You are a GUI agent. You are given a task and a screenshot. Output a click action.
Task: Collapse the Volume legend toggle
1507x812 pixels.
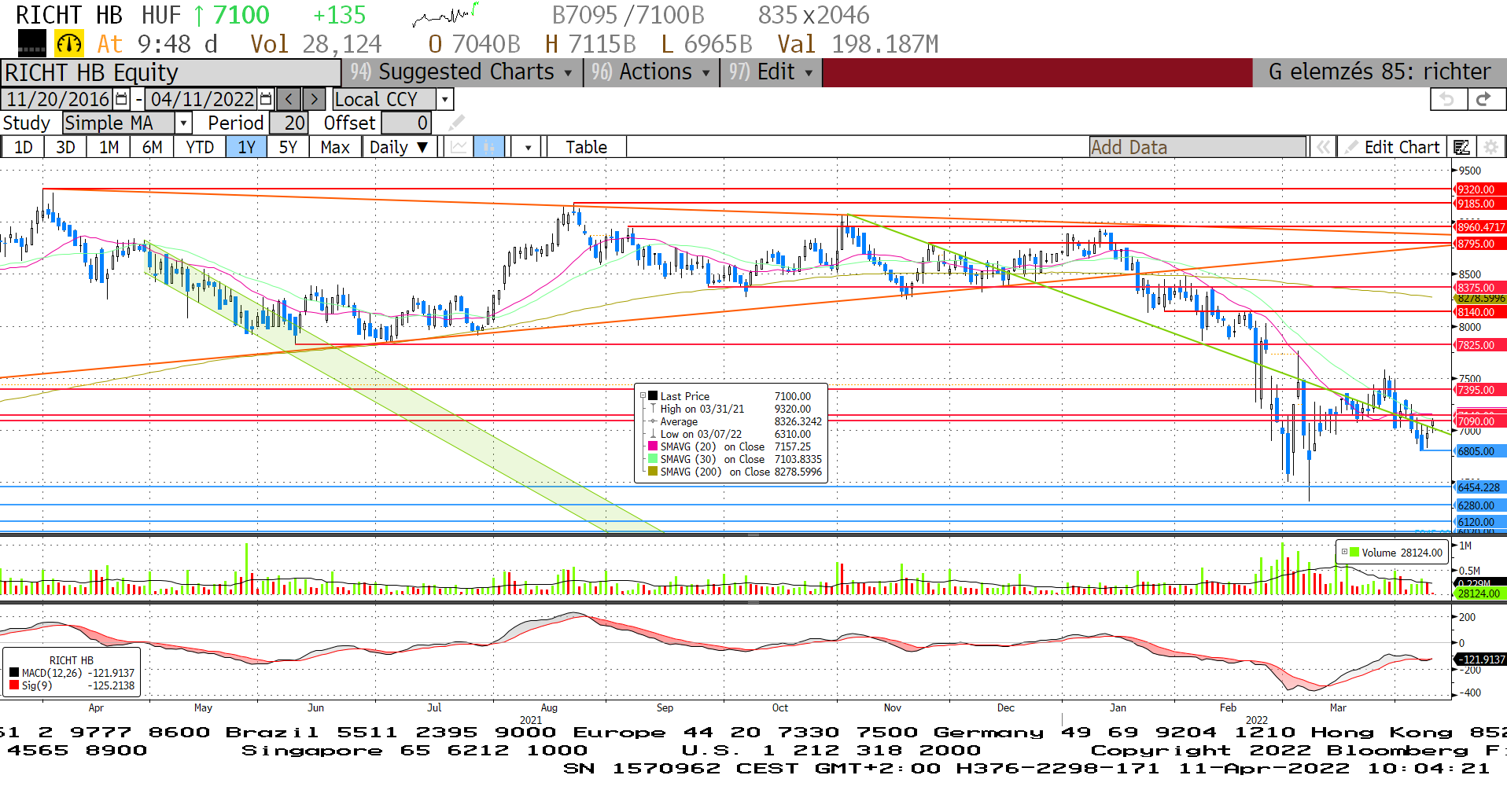click(x=1344, y=552)
